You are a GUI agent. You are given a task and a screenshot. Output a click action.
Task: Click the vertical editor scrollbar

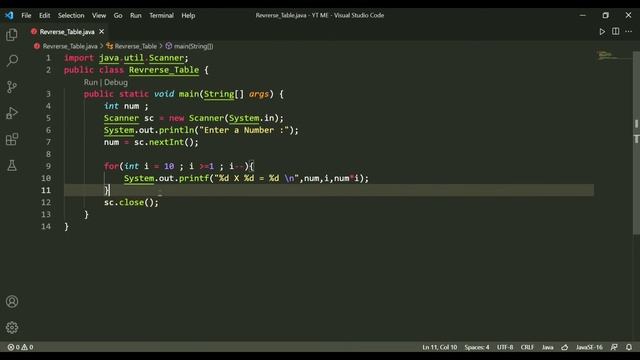636,143
